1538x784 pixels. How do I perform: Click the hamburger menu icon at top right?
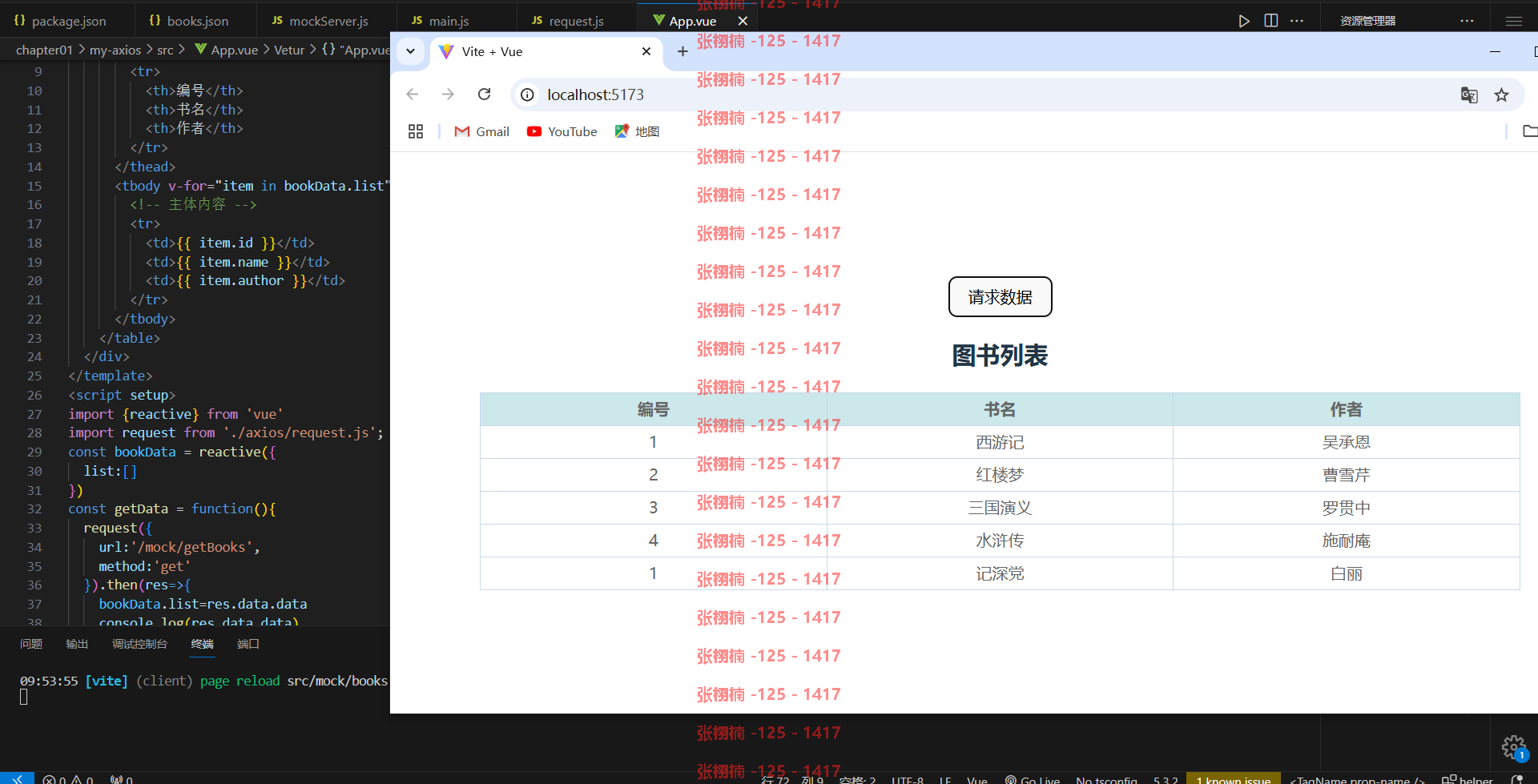pos(1513,21)
